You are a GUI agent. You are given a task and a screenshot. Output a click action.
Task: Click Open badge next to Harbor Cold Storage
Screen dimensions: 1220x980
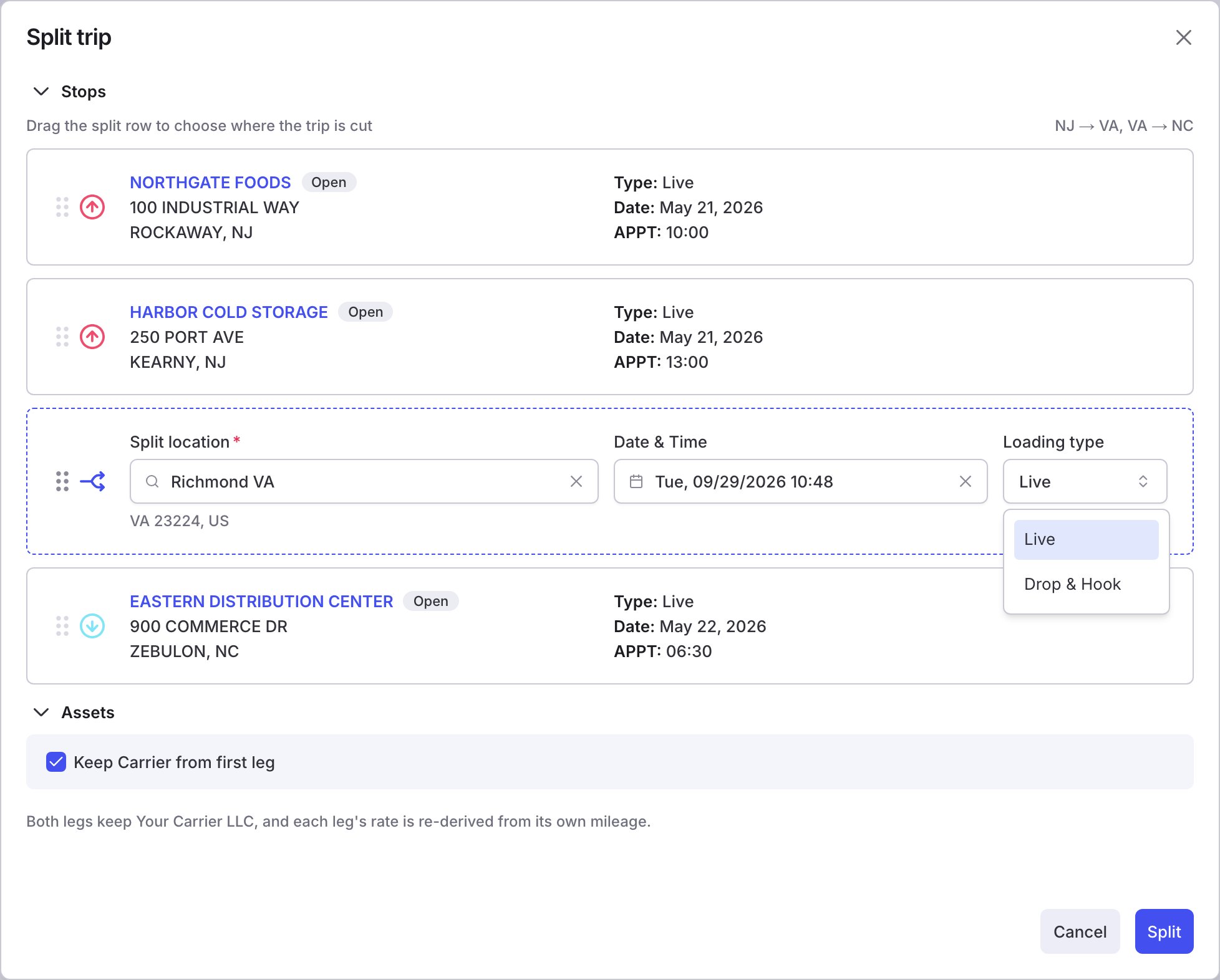click(366, 312)
